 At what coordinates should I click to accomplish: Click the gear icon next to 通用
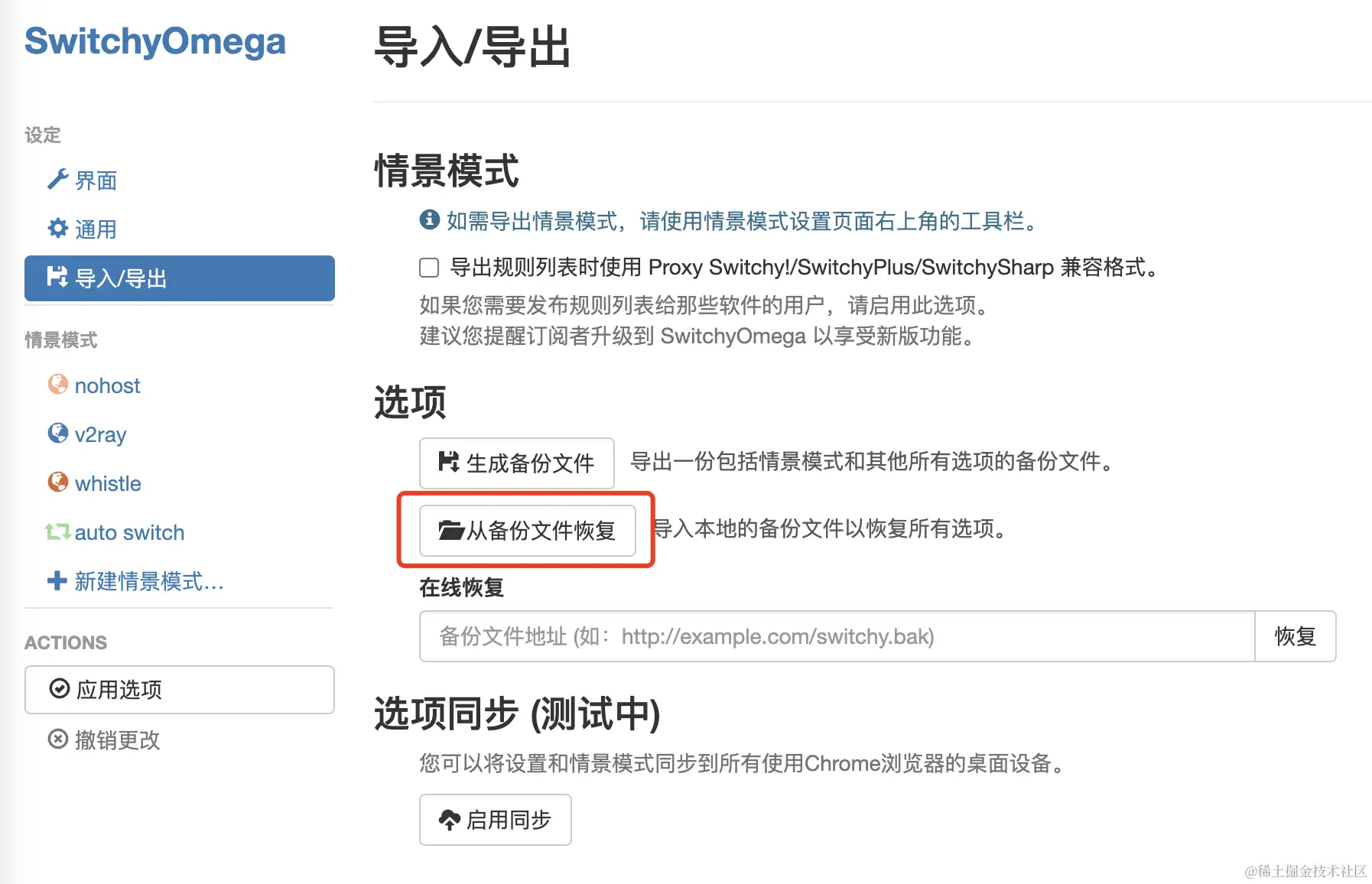(x=58, y=228)
